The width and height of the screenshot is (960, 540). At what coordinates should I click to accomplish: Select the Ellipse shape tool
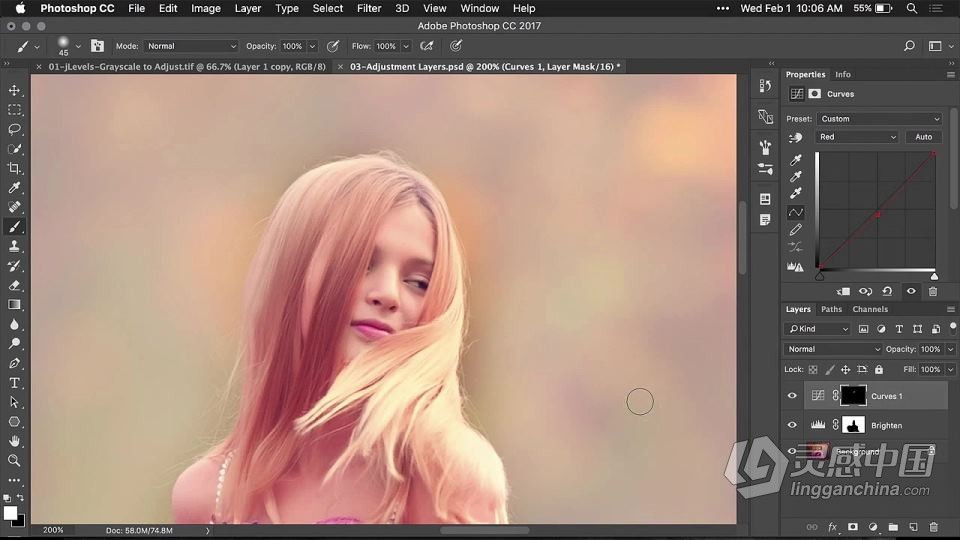tap(14, 422)
